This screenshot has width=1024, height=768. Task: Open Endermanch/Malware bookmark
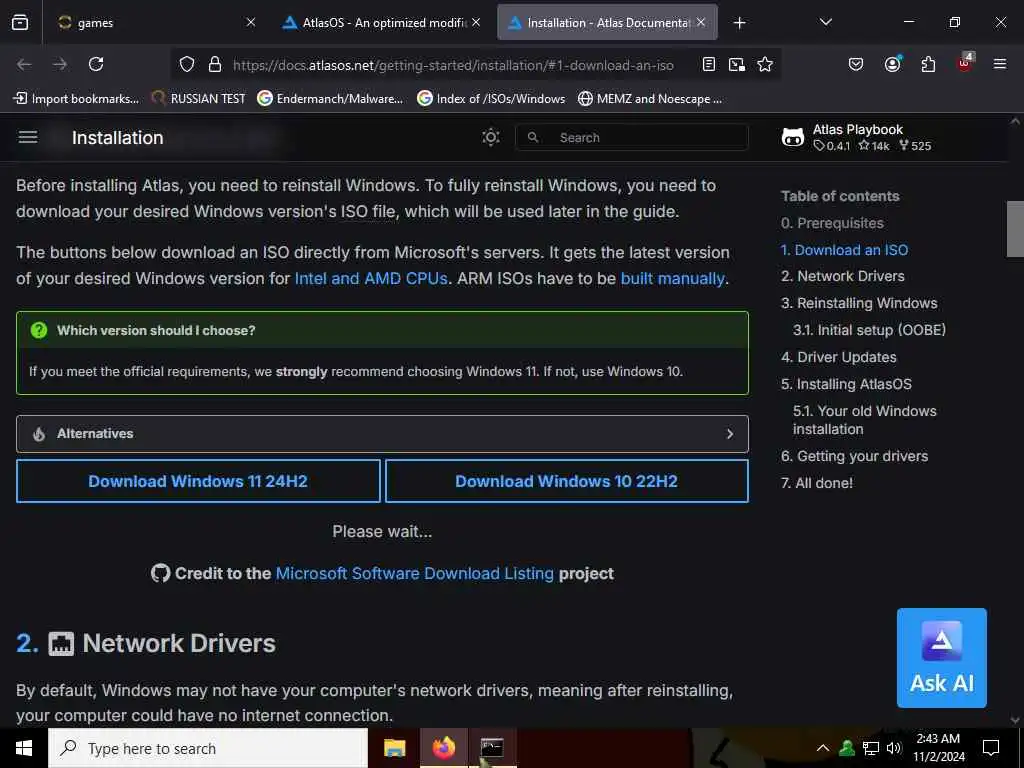(x=330, y=99)
